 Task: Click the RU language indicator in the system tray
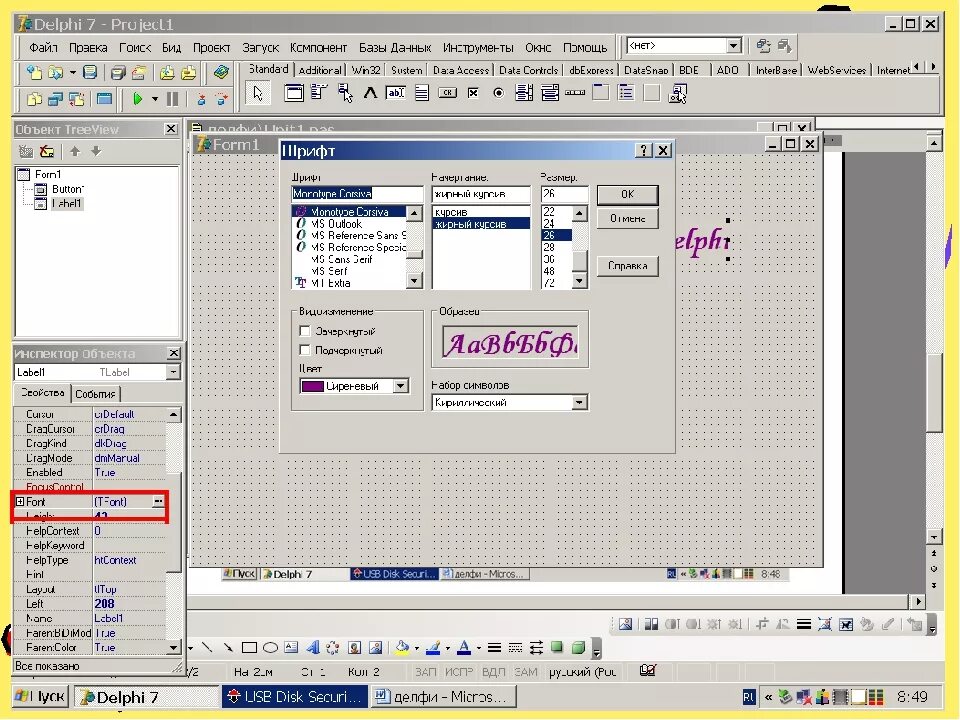(x=749, y=697)
